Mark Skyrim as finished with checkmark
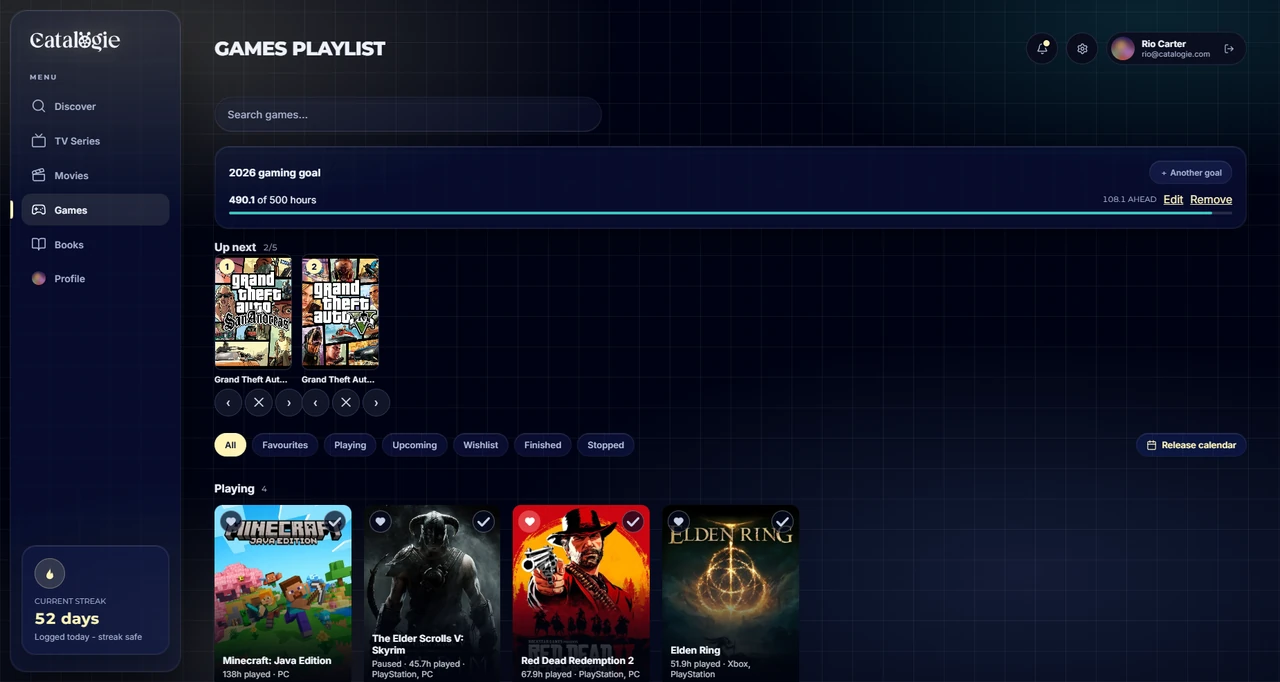The width and height of the screenshot is (1280, 682). [484, 521]
